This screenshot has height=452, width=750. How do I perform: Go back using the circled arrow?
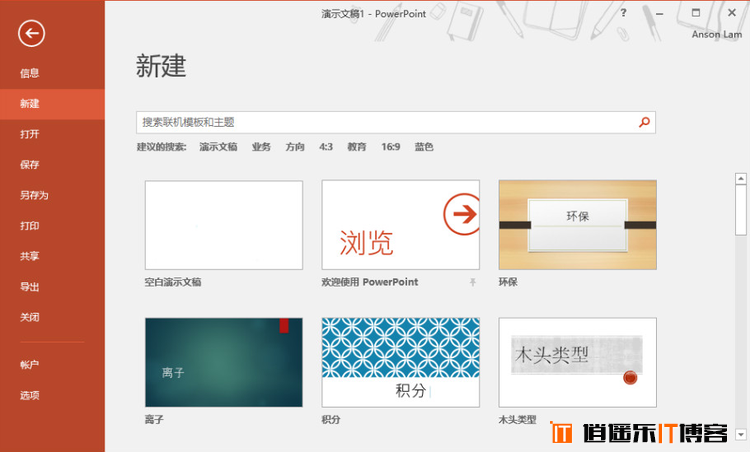click(32, 33)
